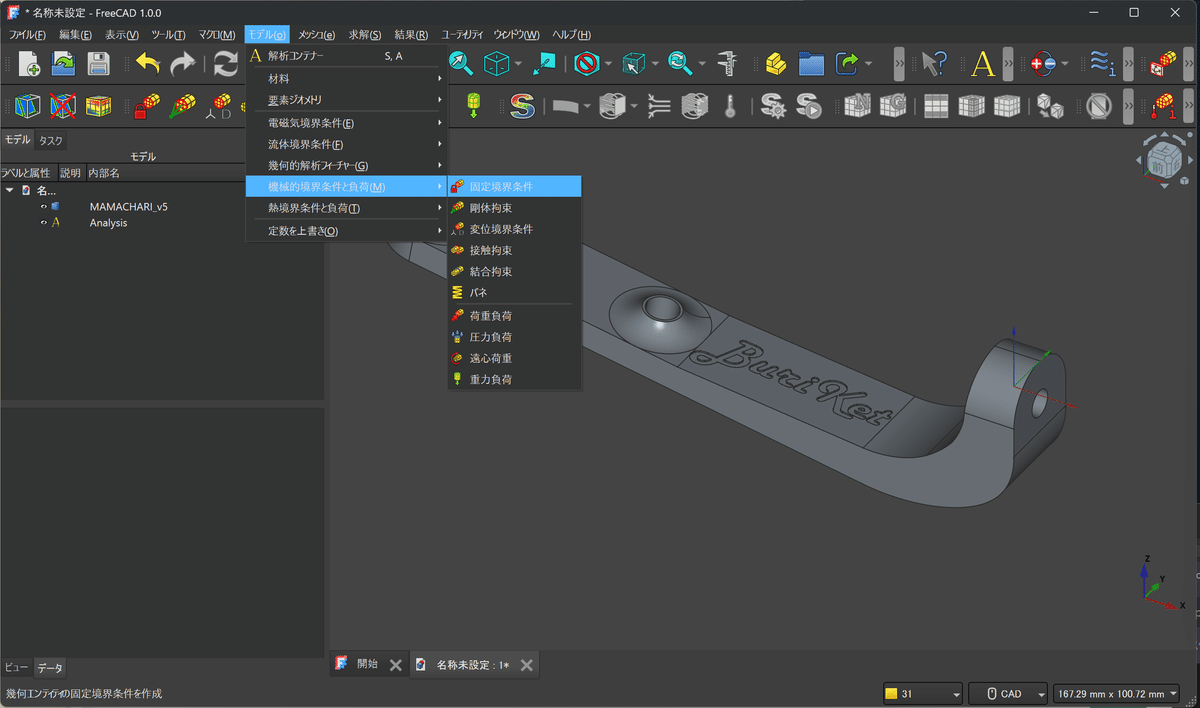Click the navigation cube in the 3D view
This screenshot has width=1200, height=708.
[x=1164, y=158]
